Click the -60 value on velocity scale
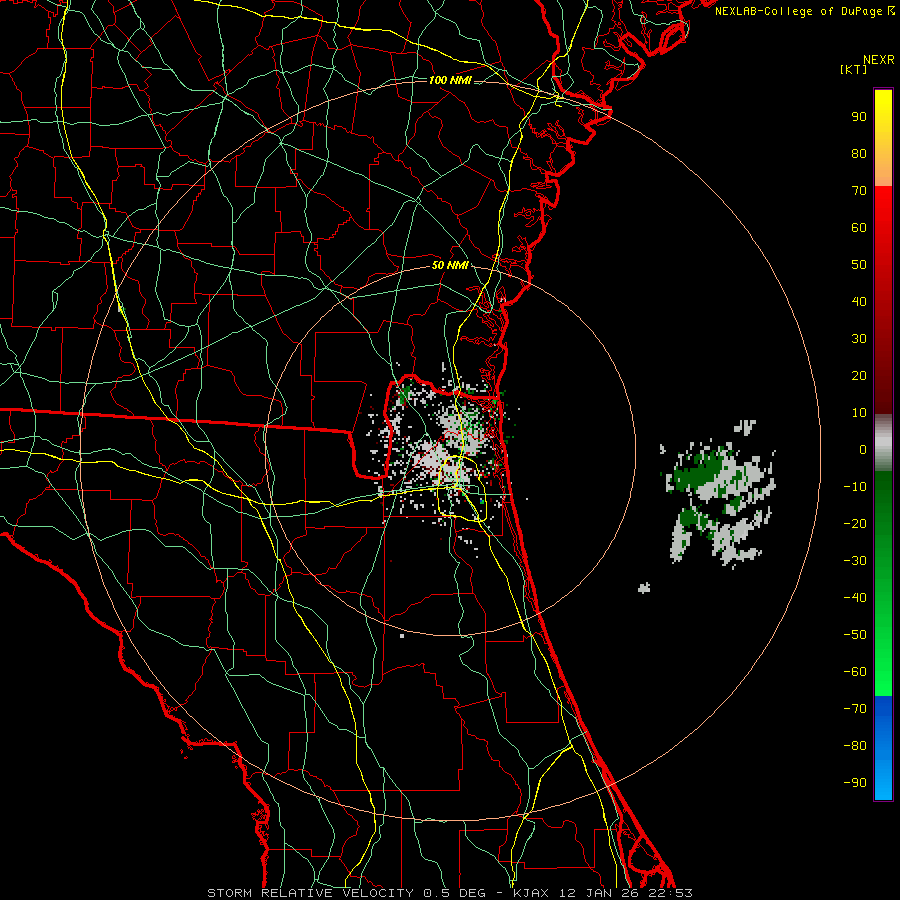The height and width of the screenshot is (900, 900). tap(855, 672)
